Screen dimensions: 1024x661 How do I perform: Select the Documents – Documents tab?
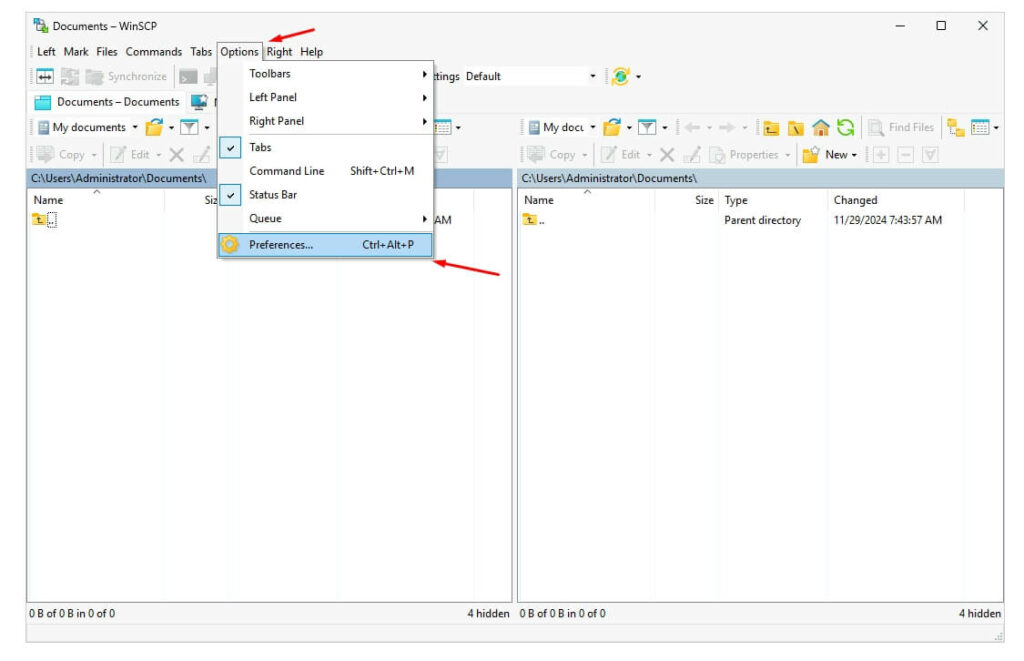coord(106,102)
